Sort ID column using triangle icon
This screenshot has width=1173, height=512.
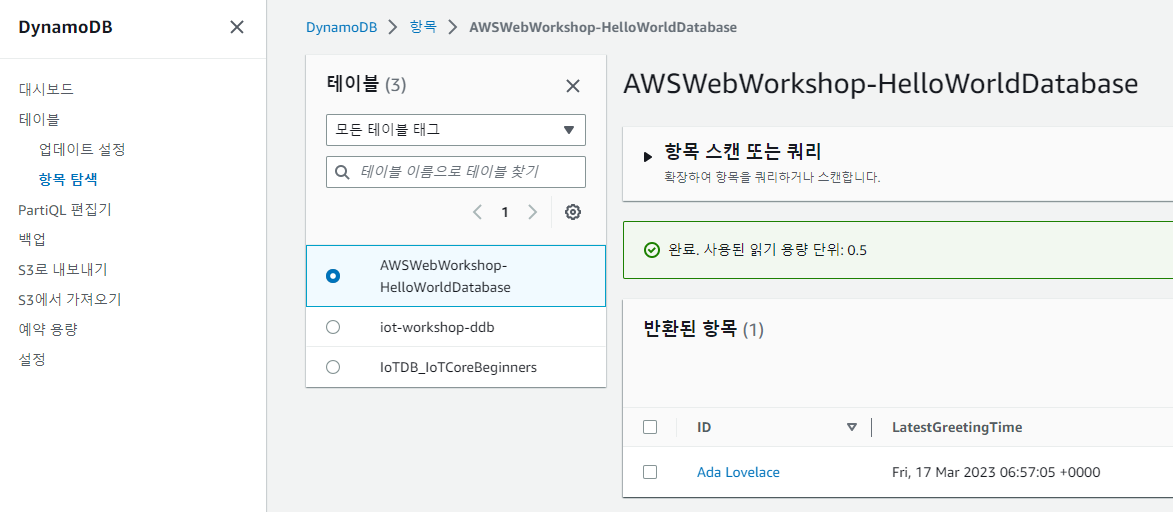(x=851, y=427)
